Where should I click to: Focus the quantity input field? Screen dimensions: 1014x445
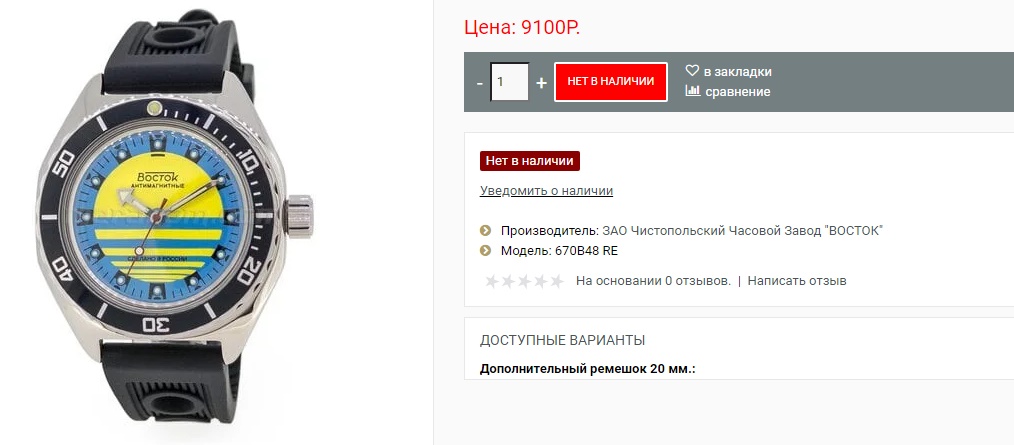510,81
